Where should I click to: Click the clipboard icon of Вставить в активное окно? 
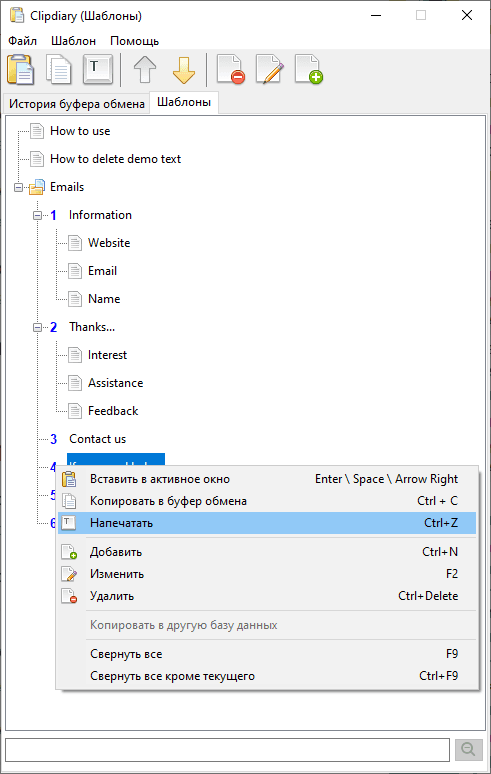[x=69, y=479]
